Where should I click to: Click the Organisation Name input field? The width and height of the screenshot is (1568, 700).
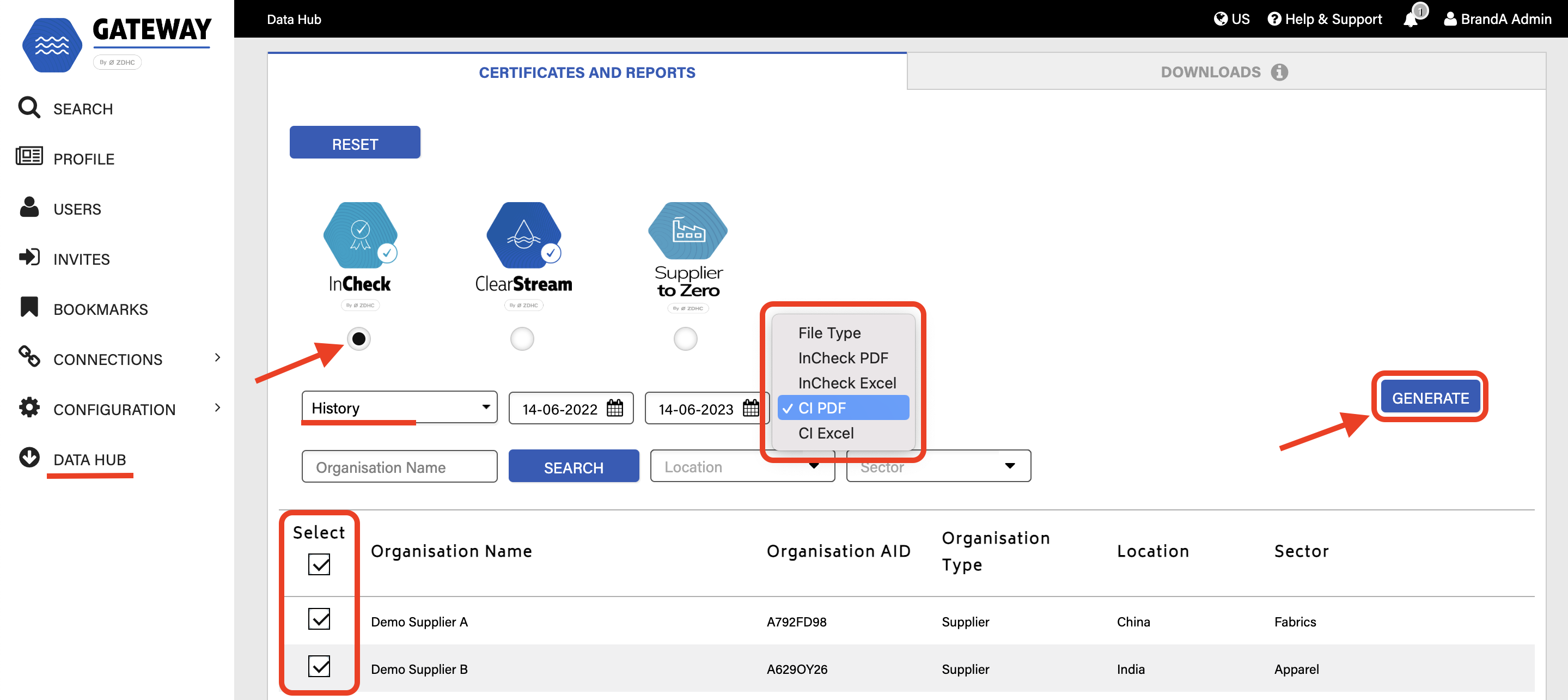tap(399, 467)
